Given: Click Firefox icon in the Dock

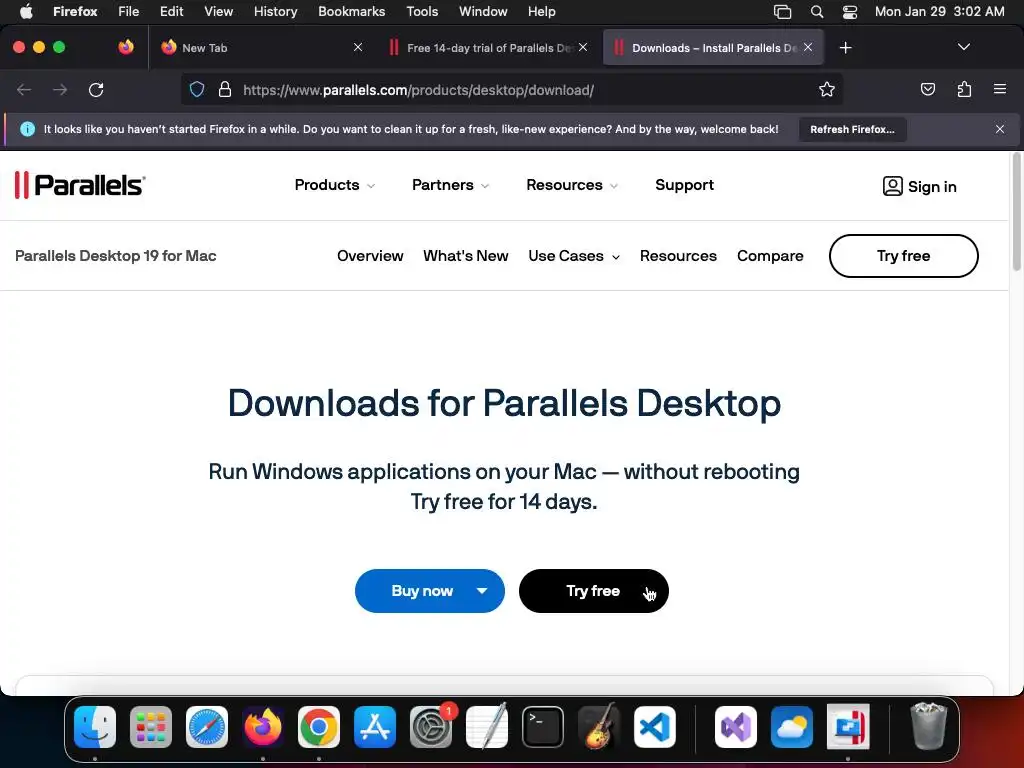Looking at the screenshot, I should click(263, 726).
